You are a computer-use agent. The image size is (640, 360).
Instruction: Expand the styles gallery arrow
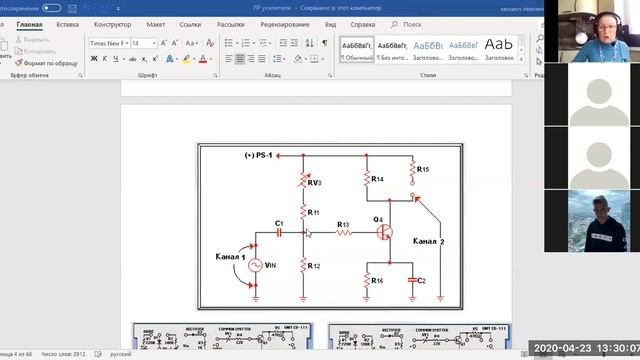[521, 60]
